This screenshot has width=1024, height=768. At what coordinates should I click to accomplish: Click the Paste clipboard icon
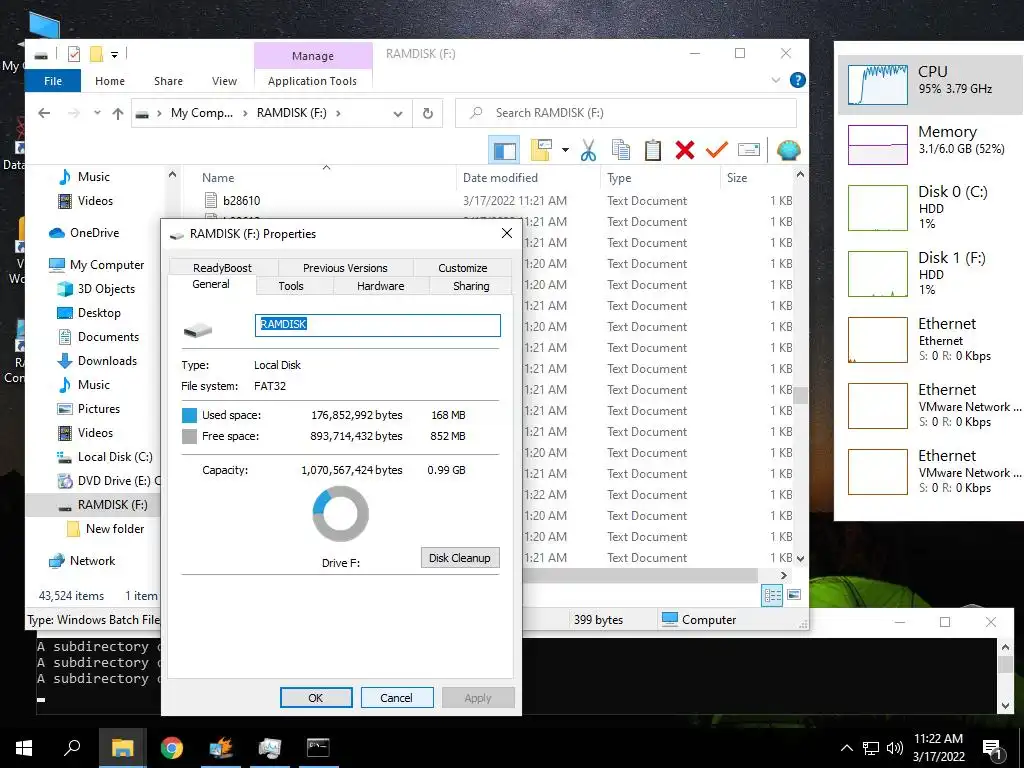tap(652, 150)
